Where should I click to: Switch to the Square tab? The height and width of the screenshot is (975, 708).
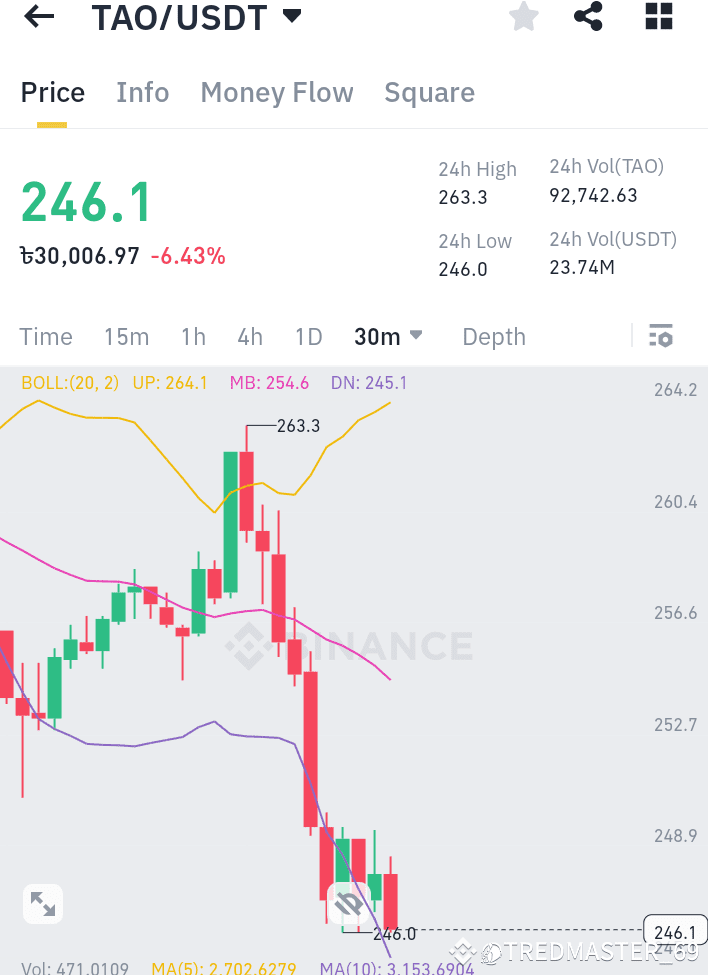click(430, 92)
